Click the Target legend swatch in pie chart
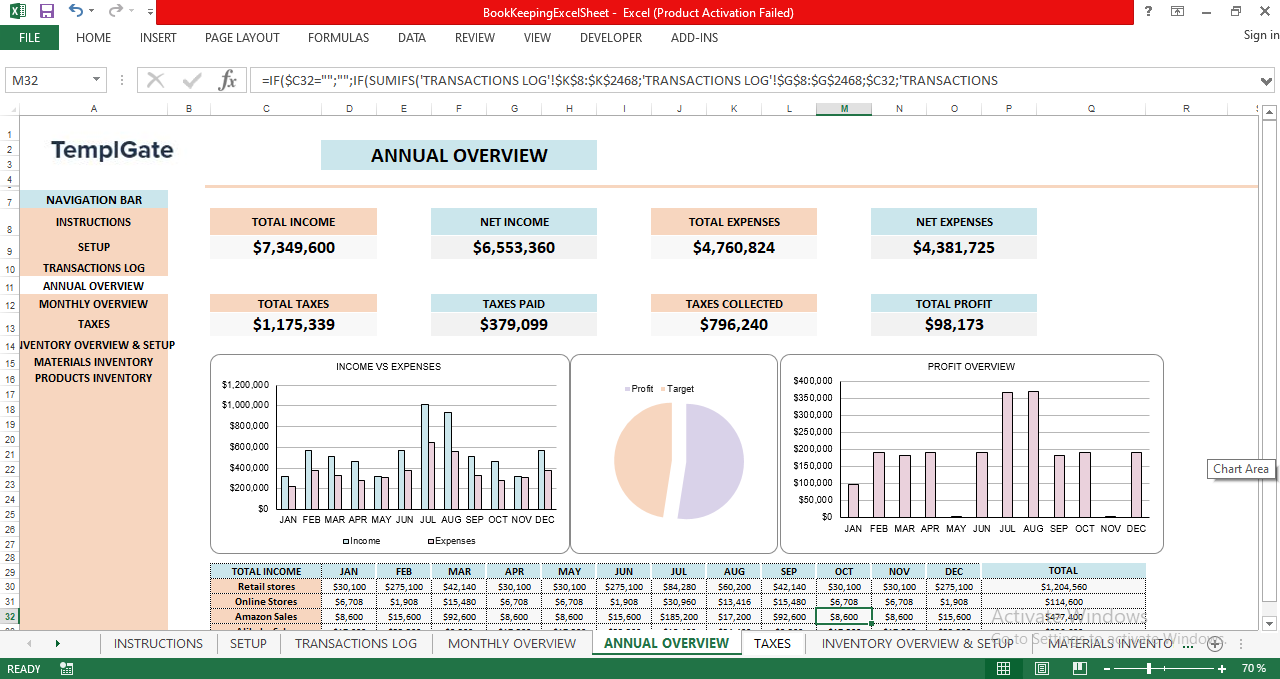Viewport: 1280px width, 679px height. pyautogui.click(x=663, y=389)
